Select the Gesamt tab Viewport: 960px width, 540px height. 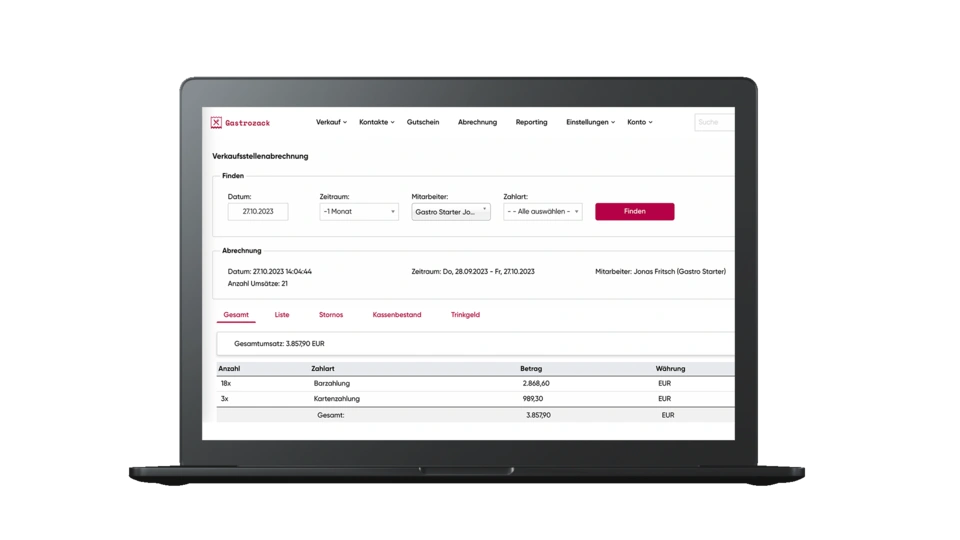coord(236,315)
